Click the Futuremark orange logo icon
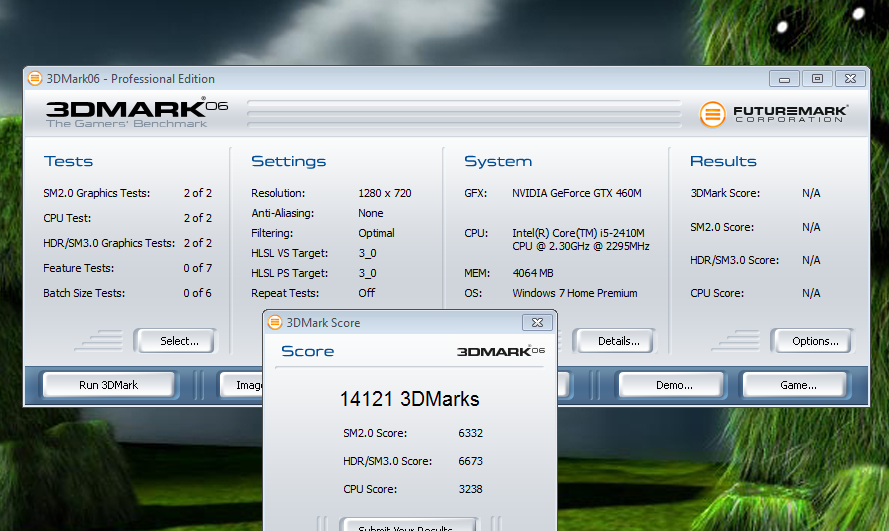The image size is (889, 531). click(712, 114)
